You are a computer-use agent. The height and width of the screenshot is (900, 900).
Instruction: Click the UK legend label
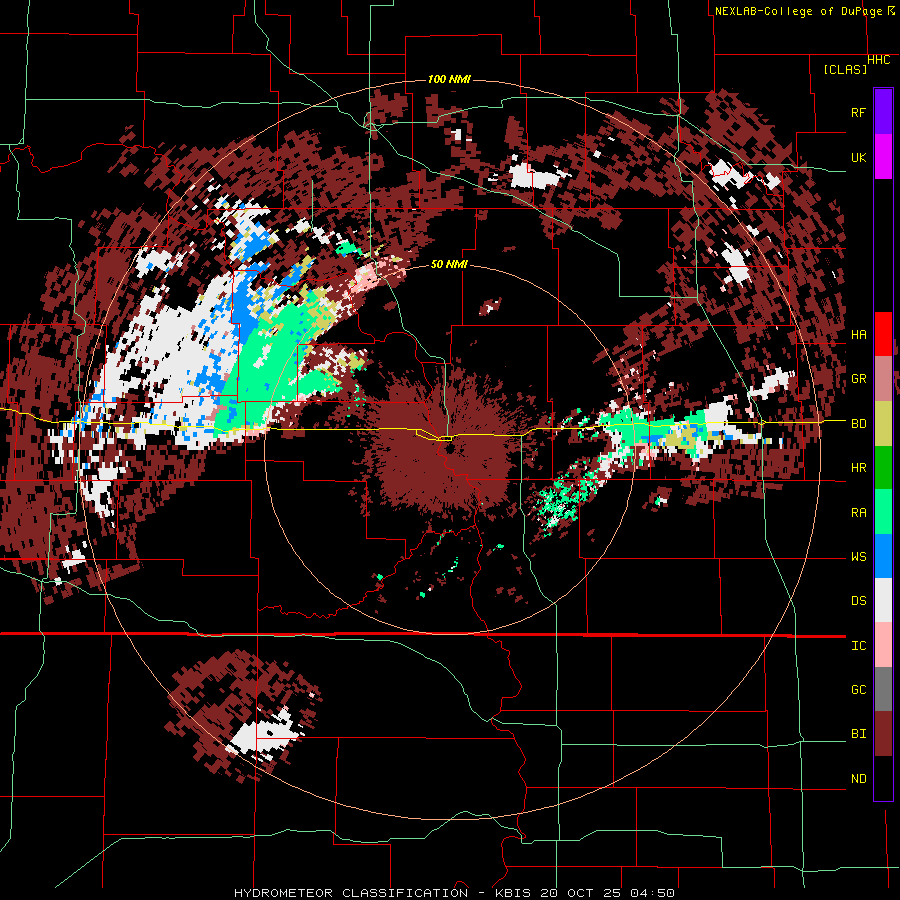coord(858,157)
